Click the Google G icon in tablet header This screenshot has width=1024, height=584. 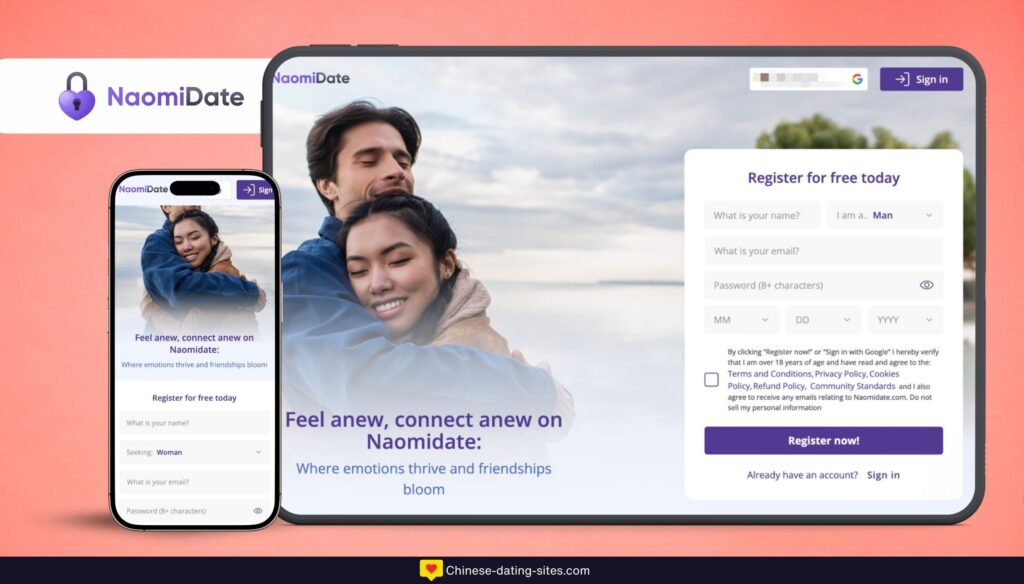857,79
